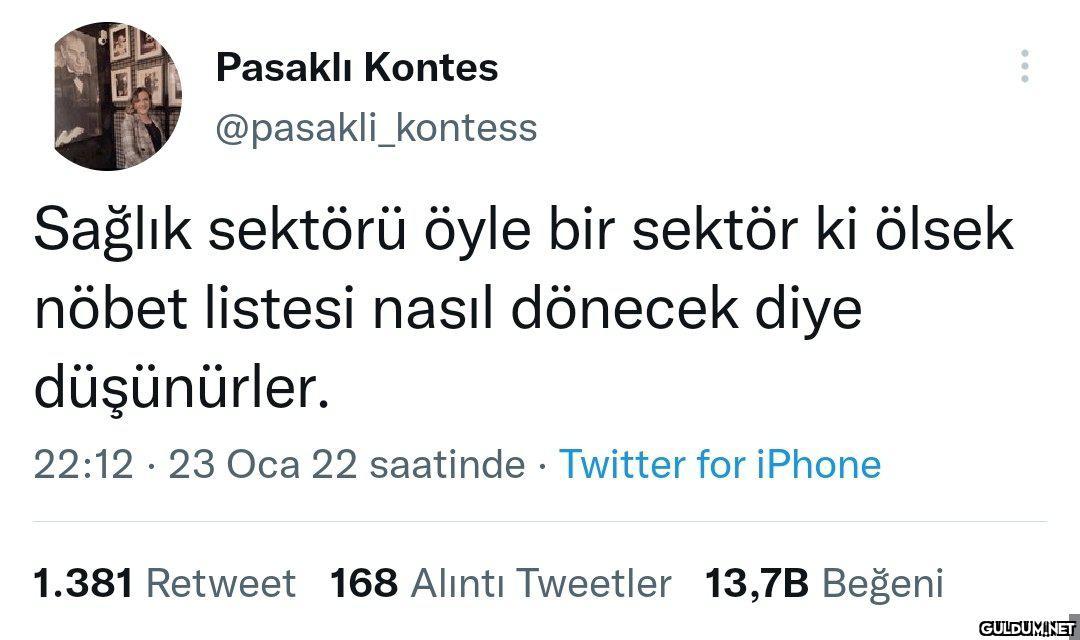Click the word düşünürler in the tweet
The height and width of the screenshot is (640, 1080).
181,390
